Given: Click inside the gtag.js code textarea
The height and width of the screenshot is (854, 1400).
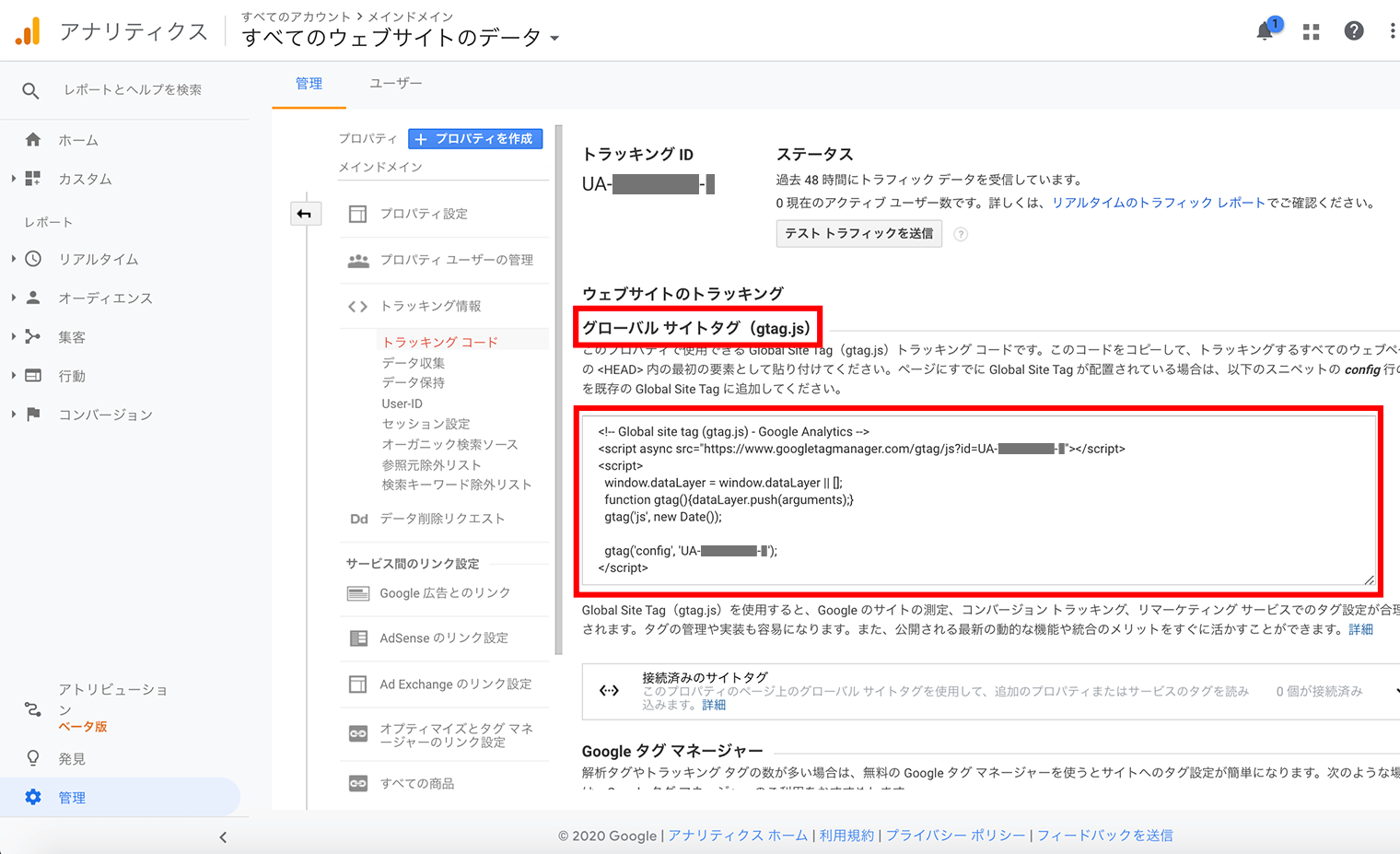Looking at the screenshot, I should pyautogui.click(x=979, y=500).
